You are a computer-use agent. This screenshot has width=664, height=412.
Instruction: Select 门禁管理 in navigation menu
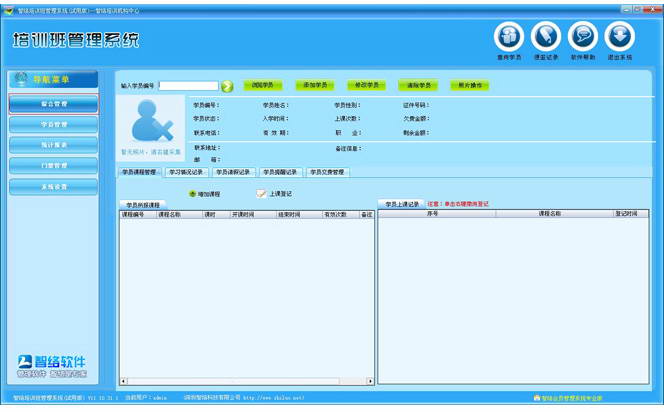[54, 166]
